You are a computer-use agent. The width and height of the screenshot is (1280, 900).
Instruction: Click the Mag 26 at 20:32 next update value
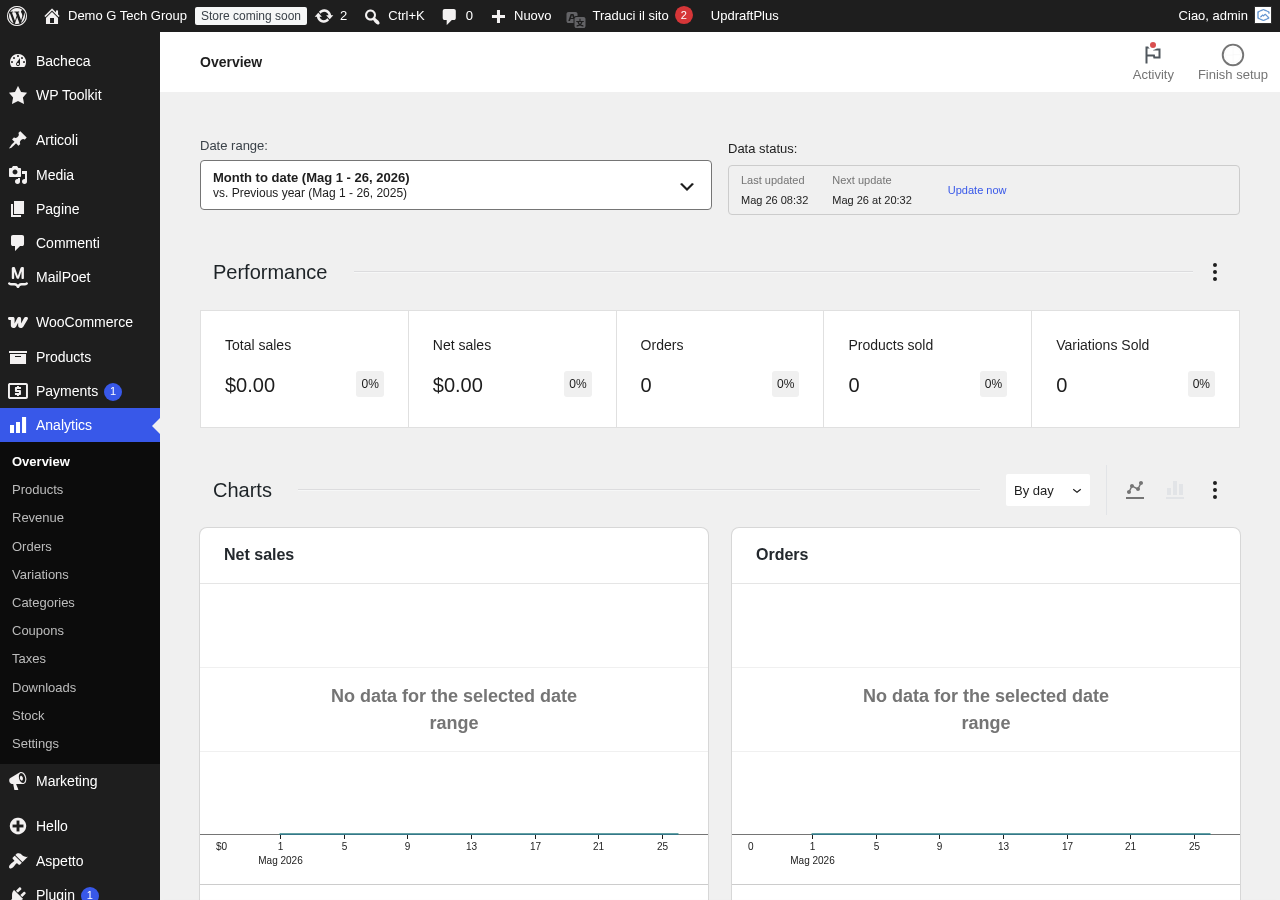click(x=872, y=200)
